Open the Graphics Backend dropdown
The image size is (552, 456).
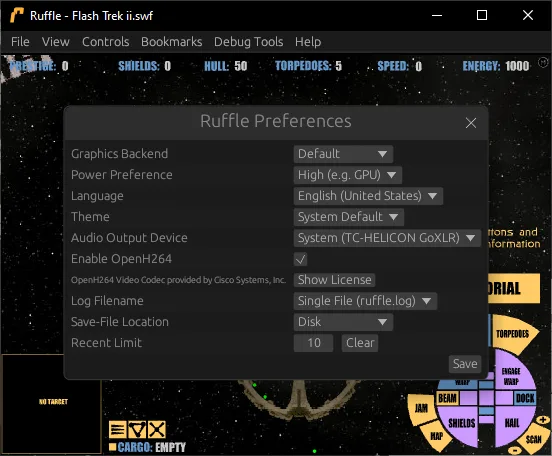(x=343, y=154)
